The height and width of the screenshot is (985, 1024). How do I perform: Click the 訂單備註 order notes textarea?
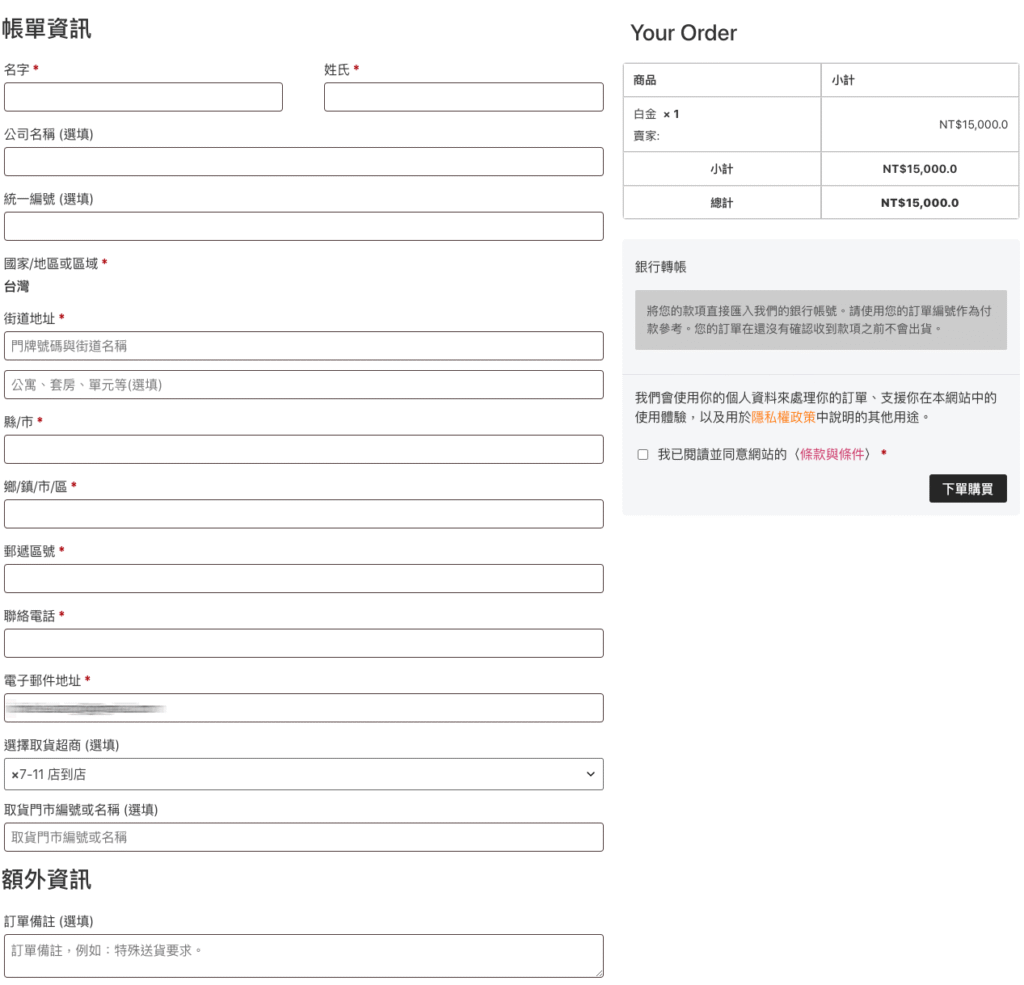(x=303, y=955)
